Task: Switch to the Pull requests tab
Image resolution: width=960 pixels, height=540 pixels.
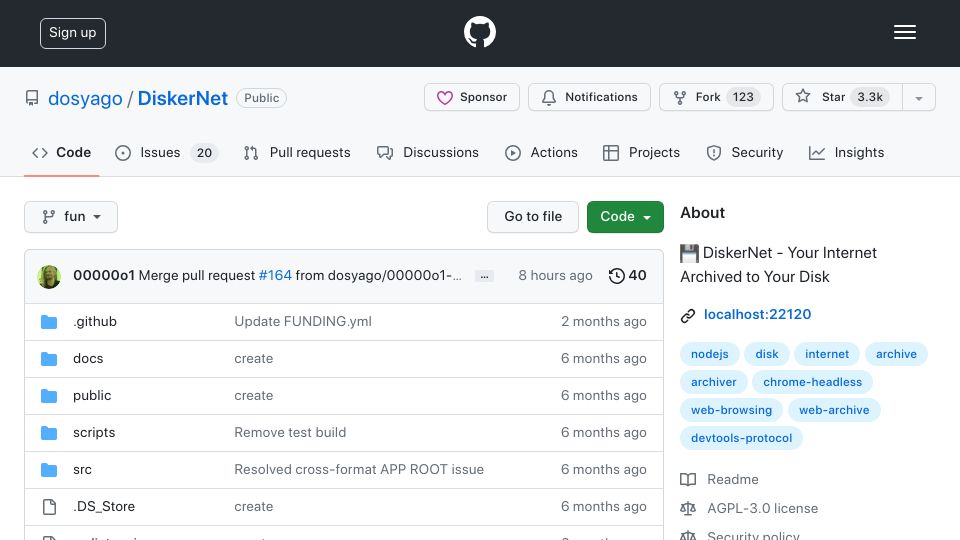Action: click(297, 152)
